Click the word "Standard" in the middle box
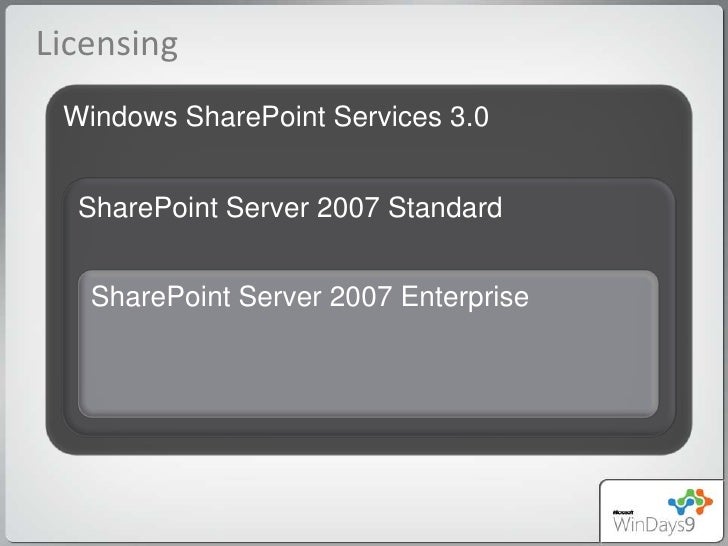Image resolution: width=728 pixels, height=546 pixels. click(445, 207)
